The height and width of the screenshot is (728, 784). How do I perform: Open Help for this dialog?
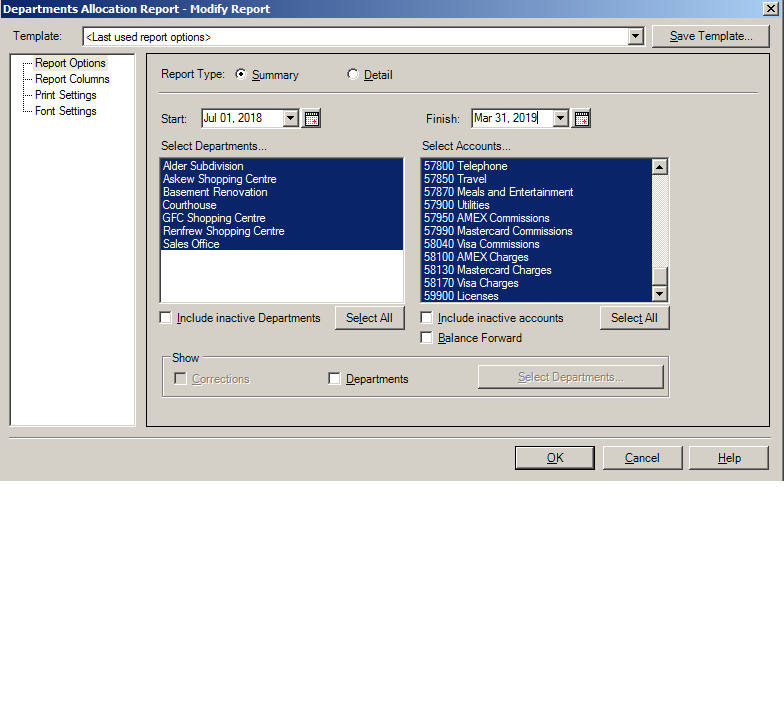(729, 458)
